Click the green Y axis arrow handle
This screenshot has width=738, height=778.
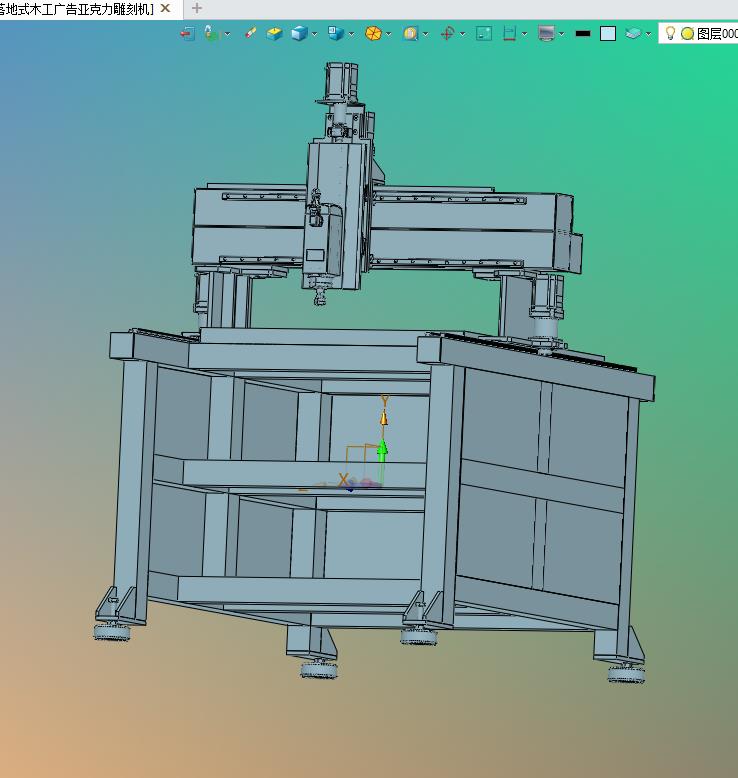coord(382,451)
